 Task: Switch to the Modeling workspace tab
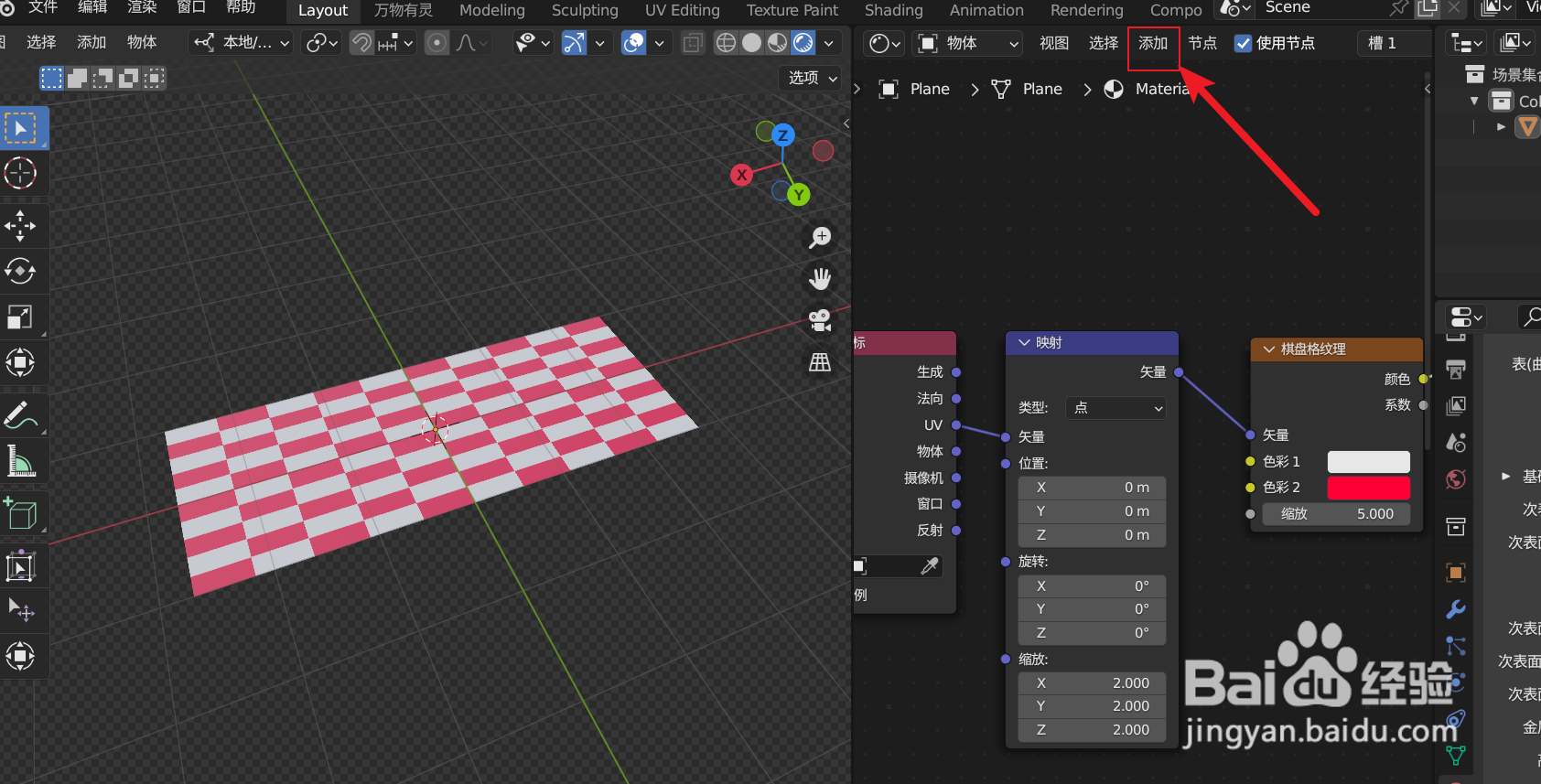coord(492,10)
